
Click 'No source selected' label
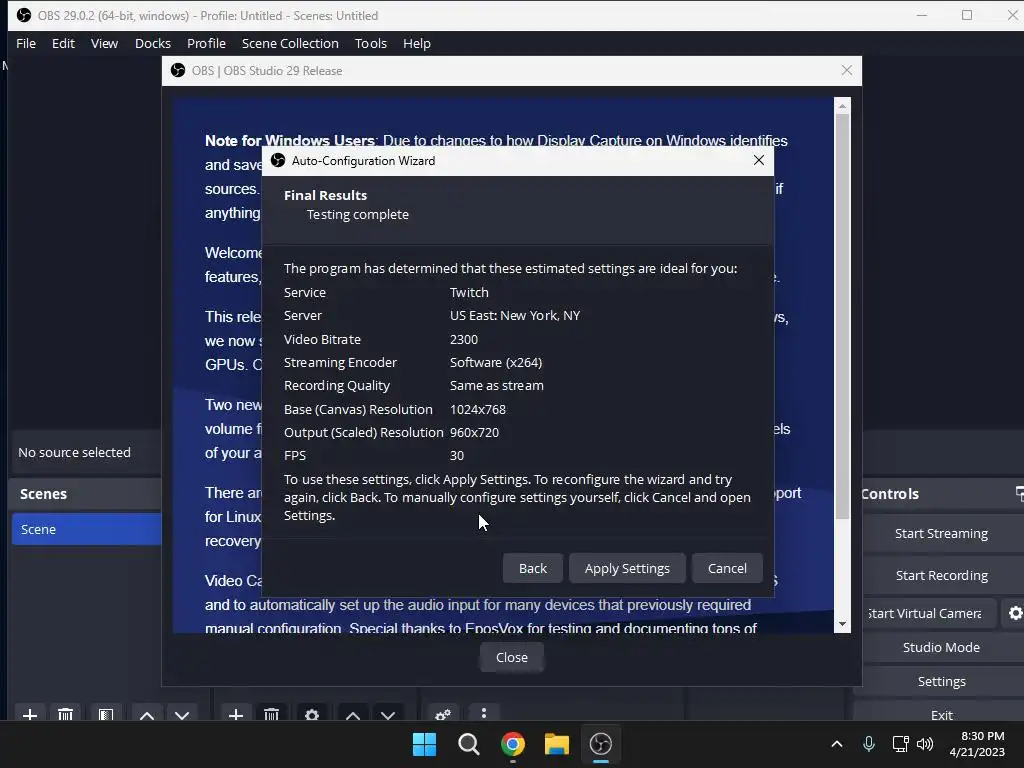point(74,452)
